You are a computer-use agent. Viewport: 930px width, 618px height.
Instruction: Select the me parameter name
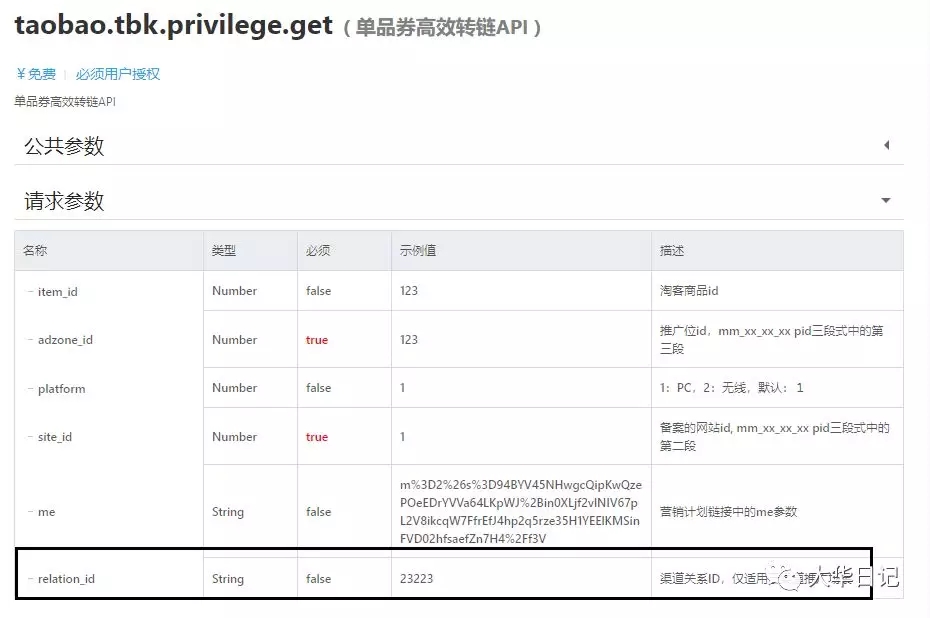[46, 512]
